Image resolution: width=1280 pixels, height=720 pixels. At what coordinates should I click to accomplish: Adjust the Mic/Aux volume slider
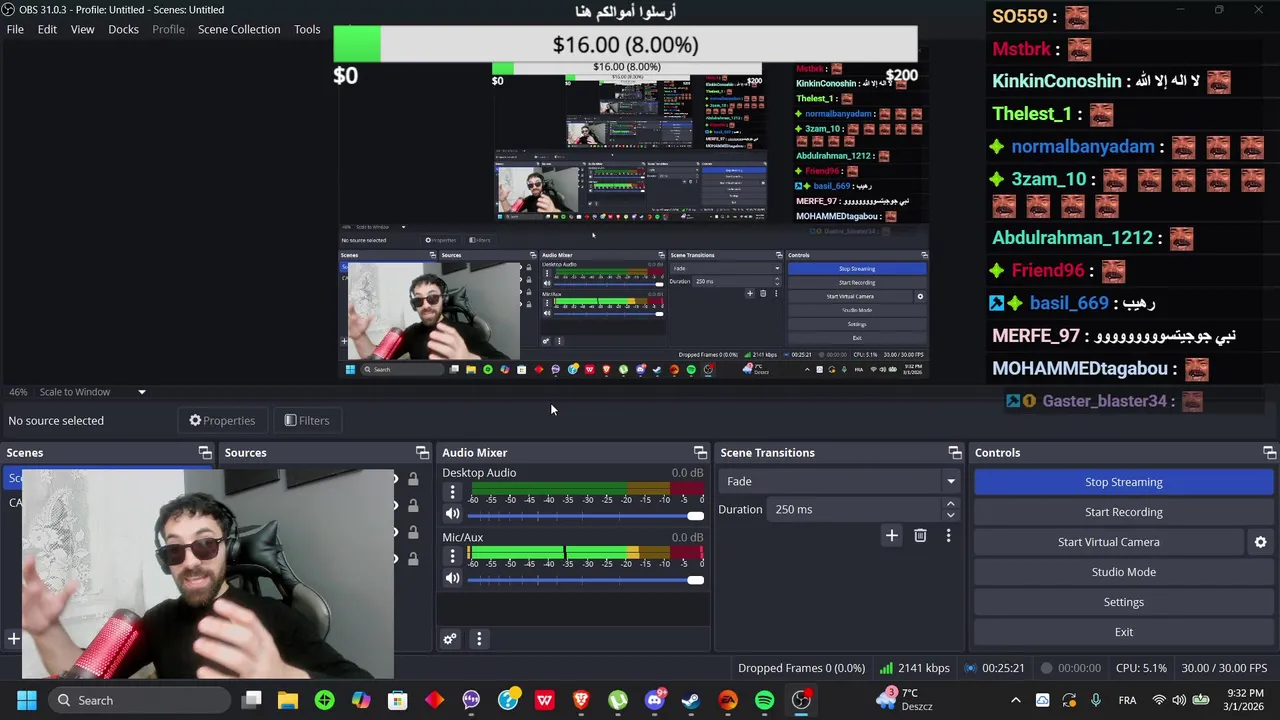585,580
